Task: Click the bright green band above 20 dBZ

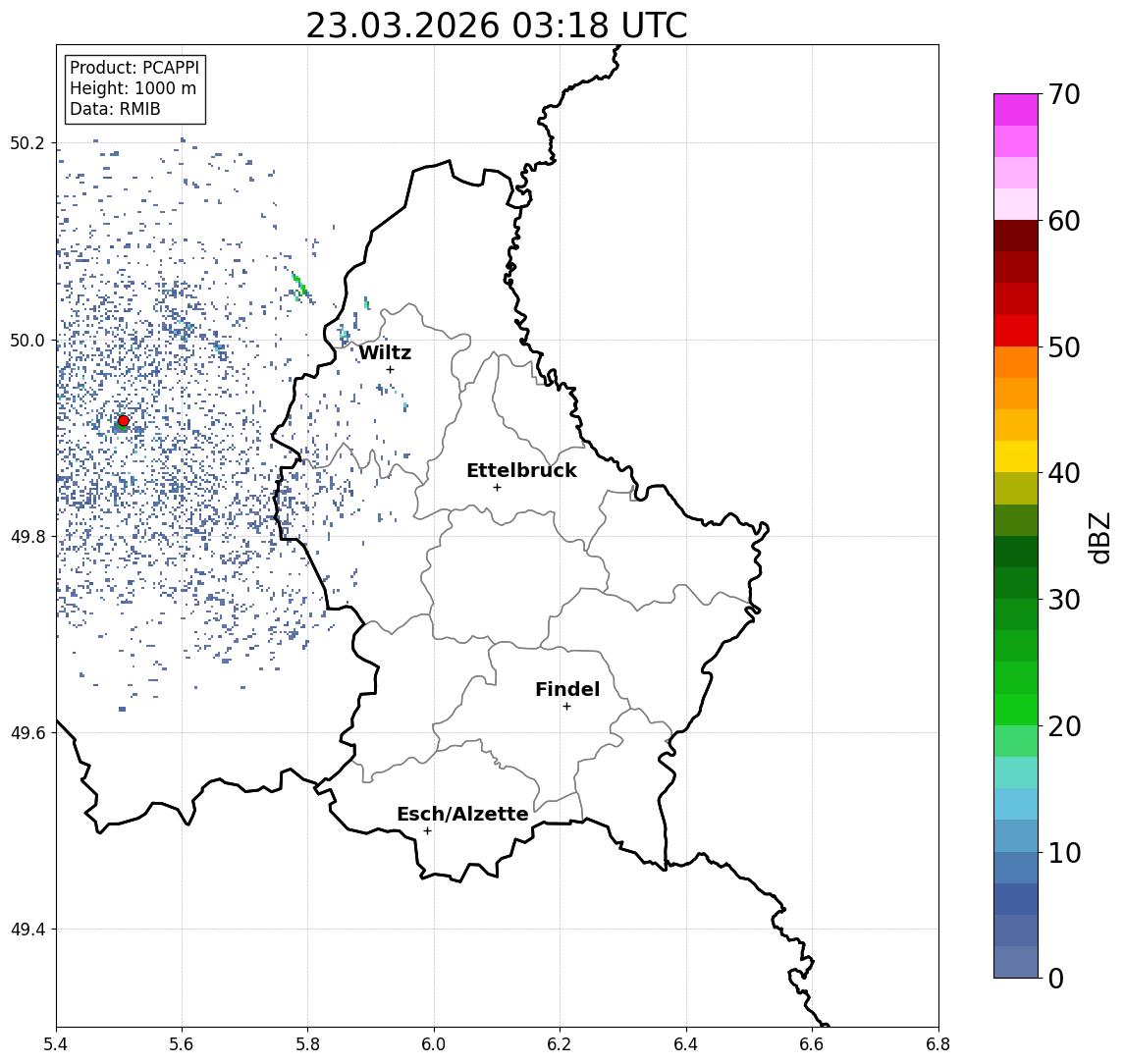Action: (x=1016, y=709)
